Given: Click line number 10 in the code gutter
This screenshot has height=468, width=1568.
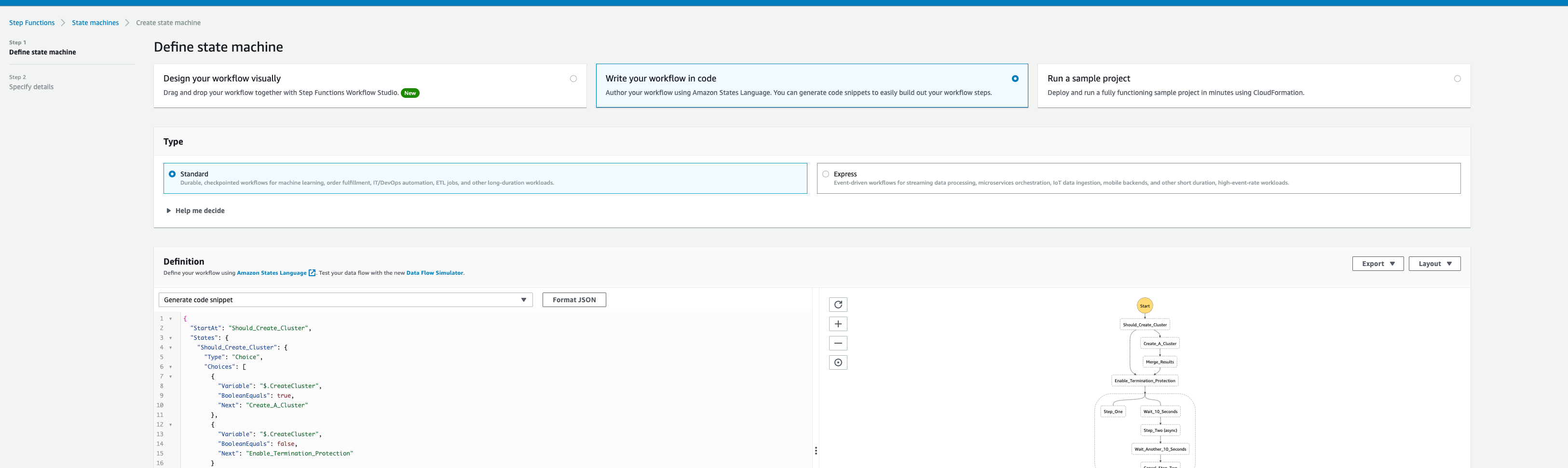Looking at the screenshot, I should click(160, 405).
